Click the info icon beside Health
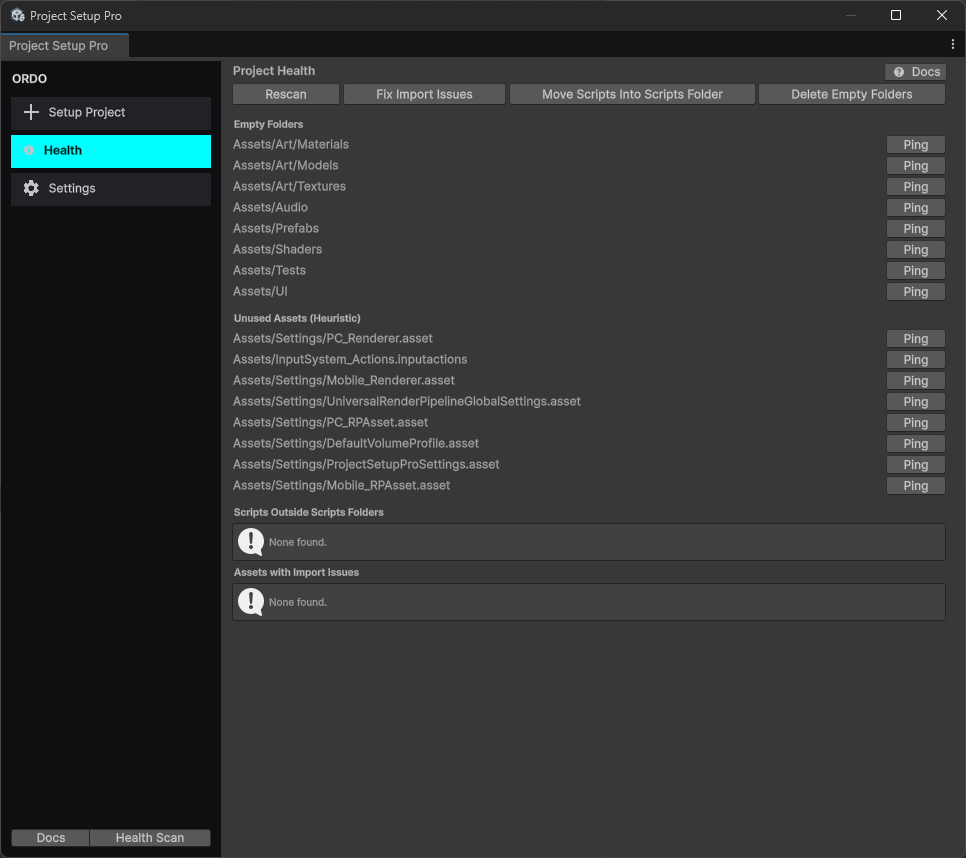The width and height of the screenshot is (966, 858). pyautogui.click(x=29, y=150)
